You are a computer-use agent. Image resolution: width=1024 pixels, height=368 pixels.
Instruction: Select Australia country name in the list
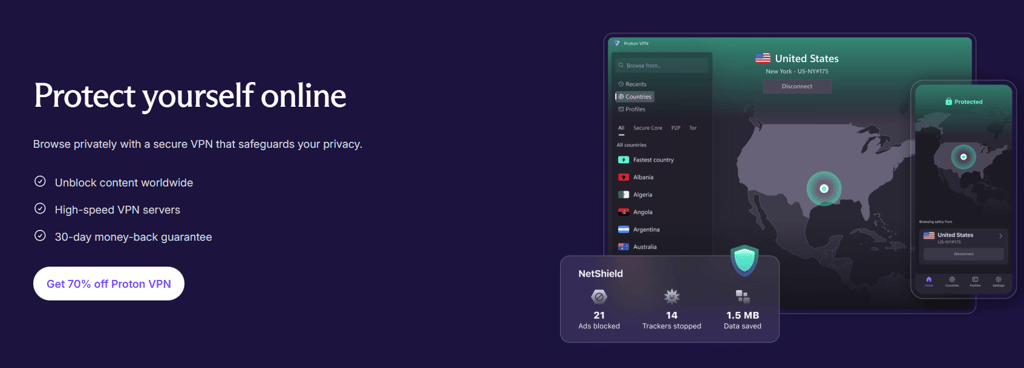645,247
